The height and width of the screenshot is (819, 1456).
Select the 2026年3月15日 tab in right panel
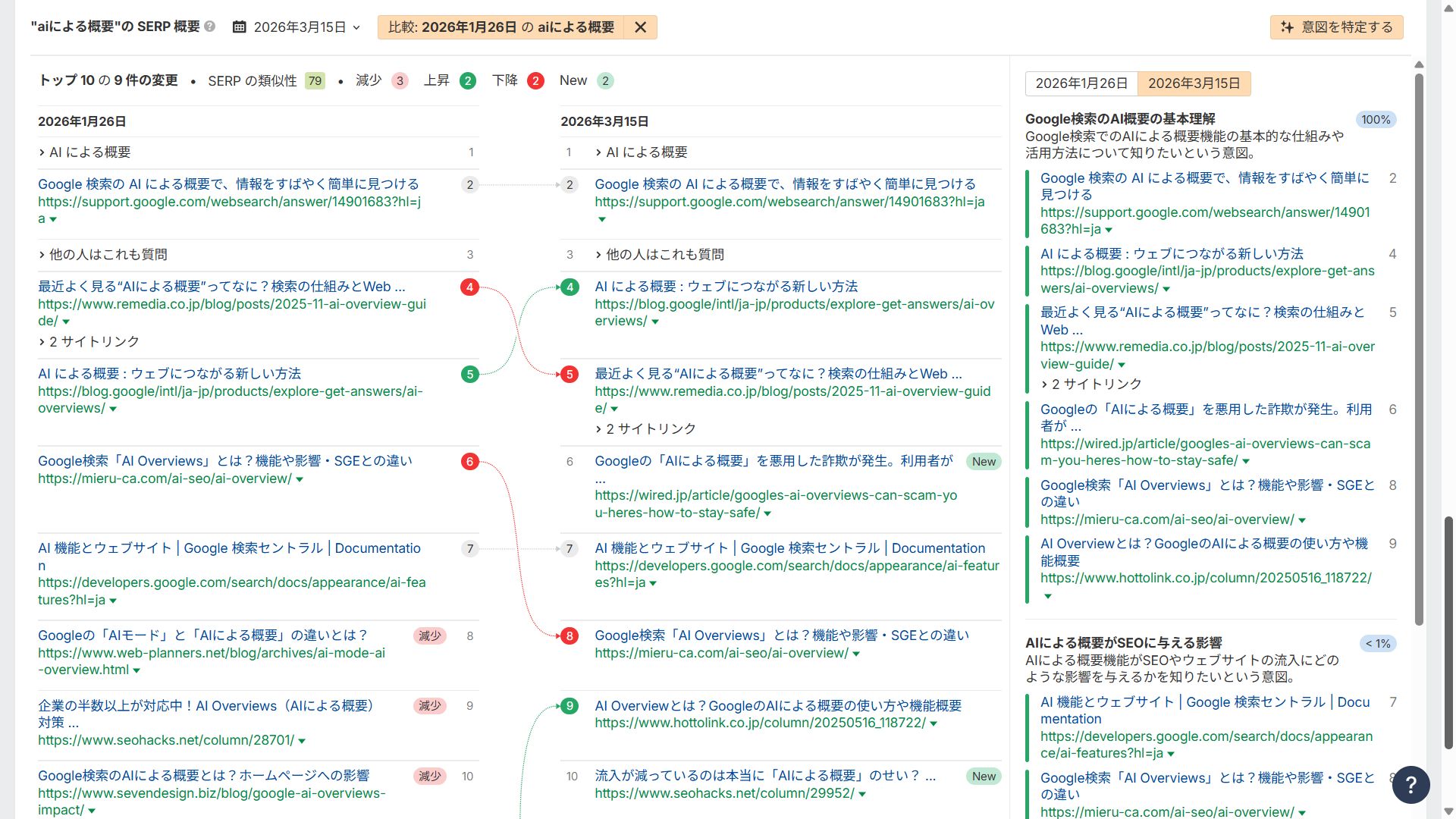coord(1194,83)
